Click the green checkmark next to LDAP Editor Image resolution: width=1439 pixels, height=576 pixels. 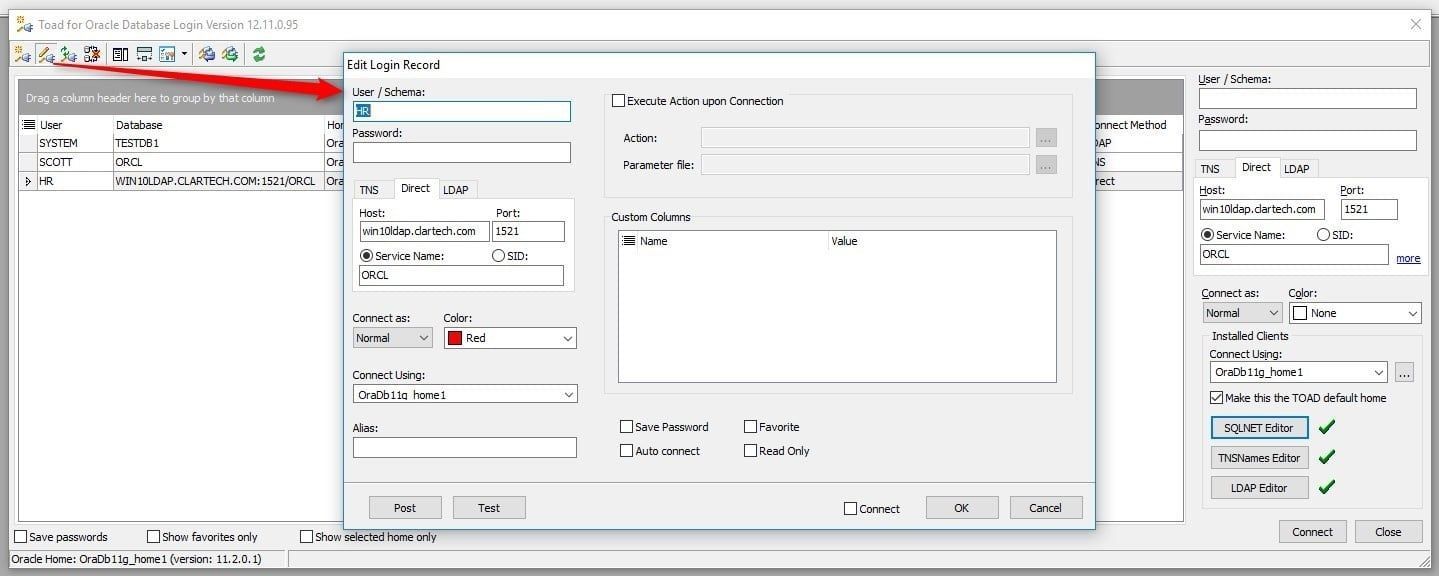click(1326, 487)
